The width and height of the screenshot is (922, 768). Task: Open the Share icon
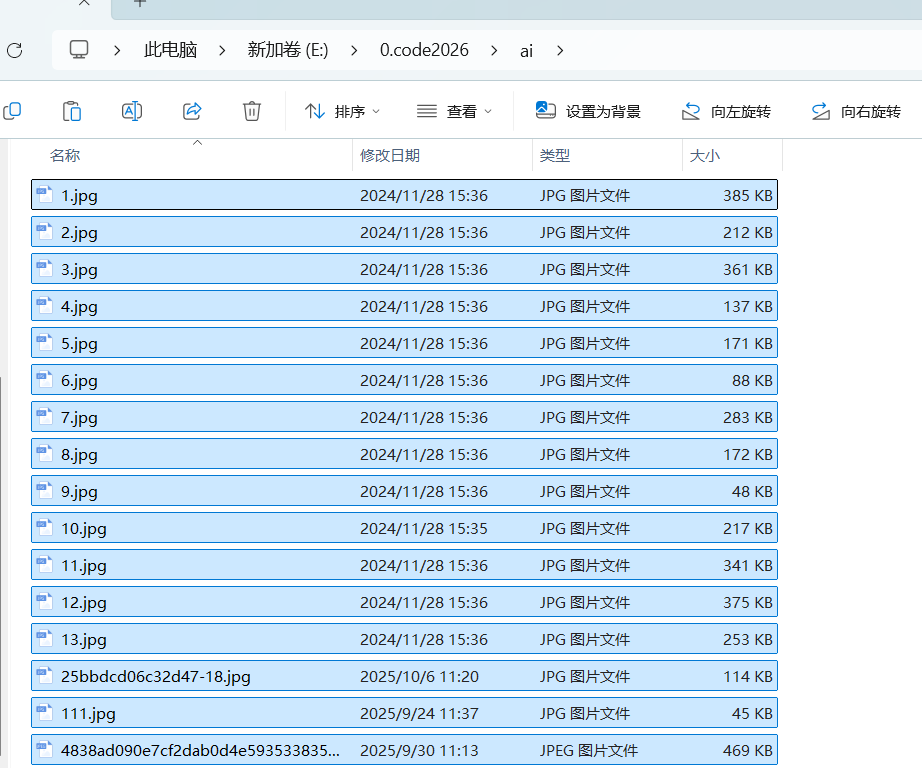tap(191, 111)
